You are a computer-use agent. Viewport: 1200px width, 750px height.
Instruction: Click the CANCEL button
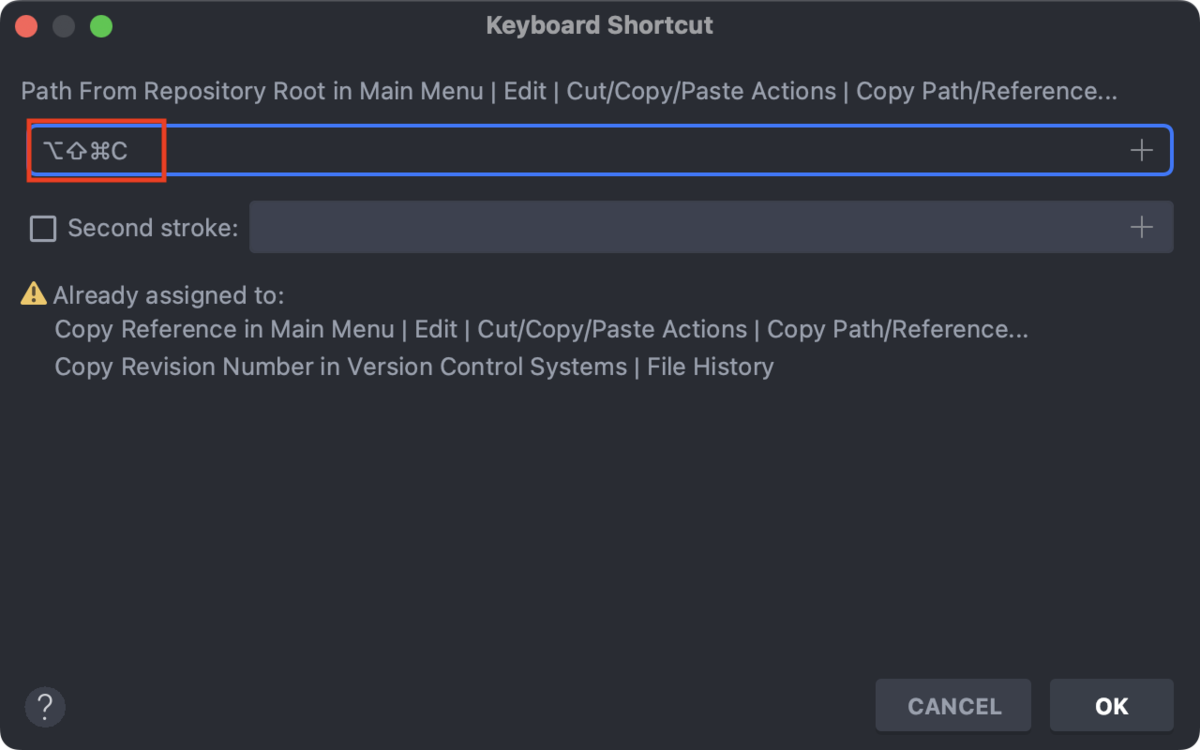[x=953, y=706]
